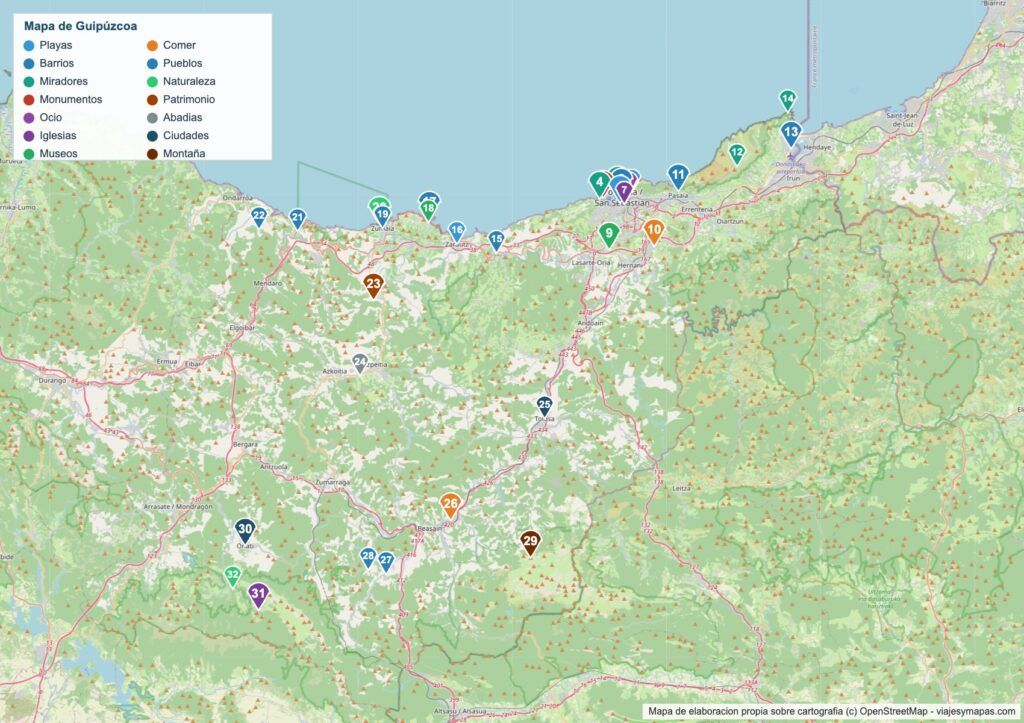
Task: Click blue marker number 19 at Zumaia
Action: coord(382,216)
